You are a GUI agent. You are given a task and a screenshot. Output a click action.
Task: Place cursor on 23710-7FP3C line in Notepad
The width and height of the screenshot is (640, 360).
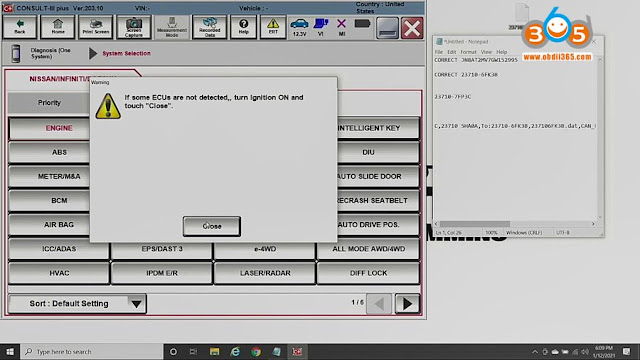(x=452, y=97)
